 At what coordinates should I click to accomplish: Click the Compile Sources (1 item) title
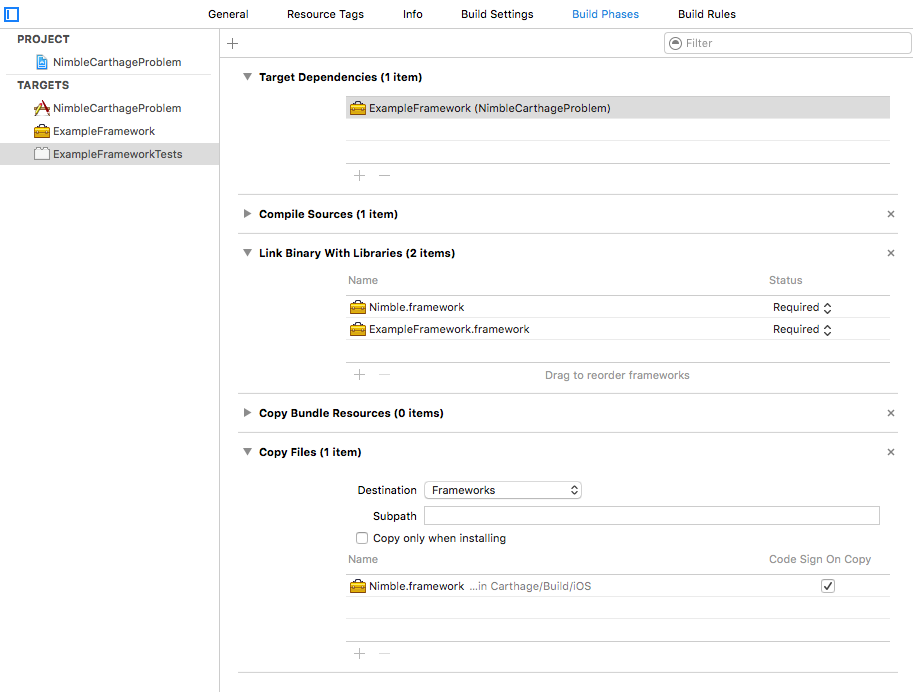coord(328,214)
